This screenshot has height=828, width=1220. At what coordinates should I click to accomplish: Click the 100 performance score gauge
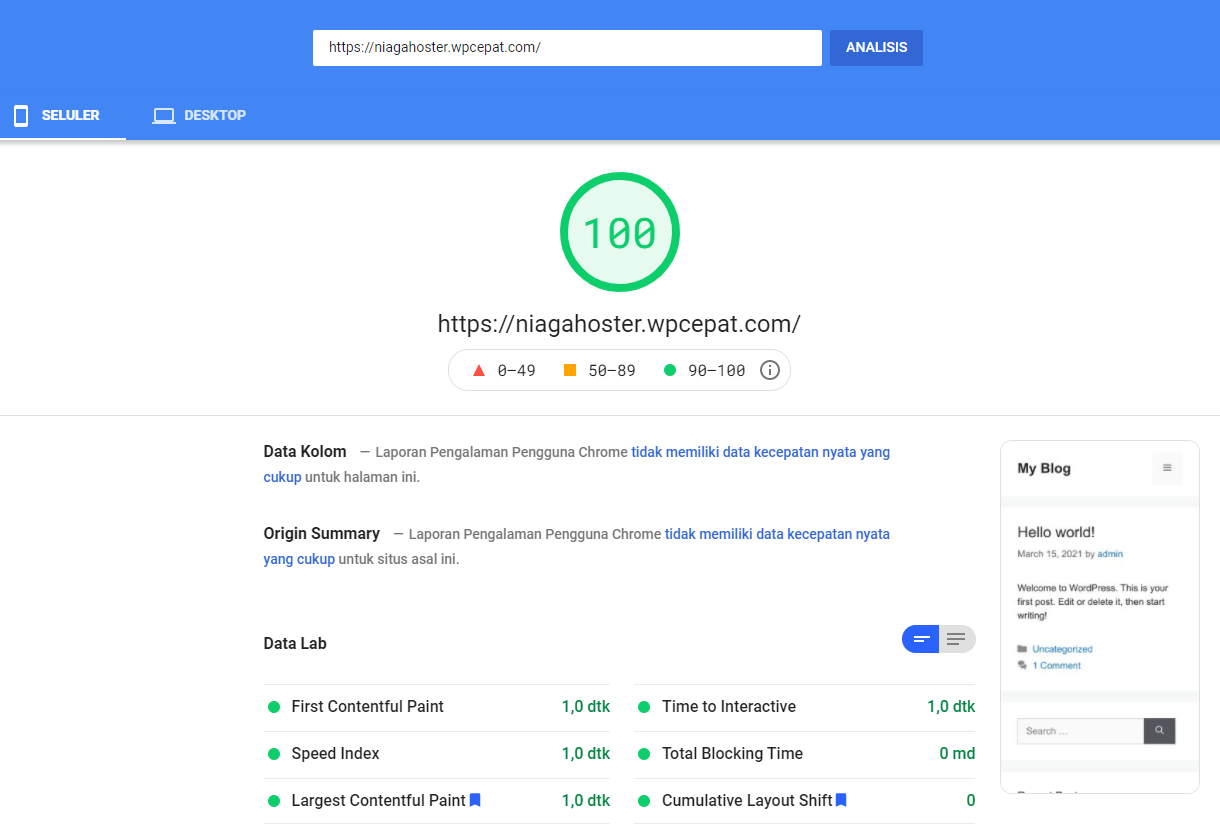tap(619, 233)
